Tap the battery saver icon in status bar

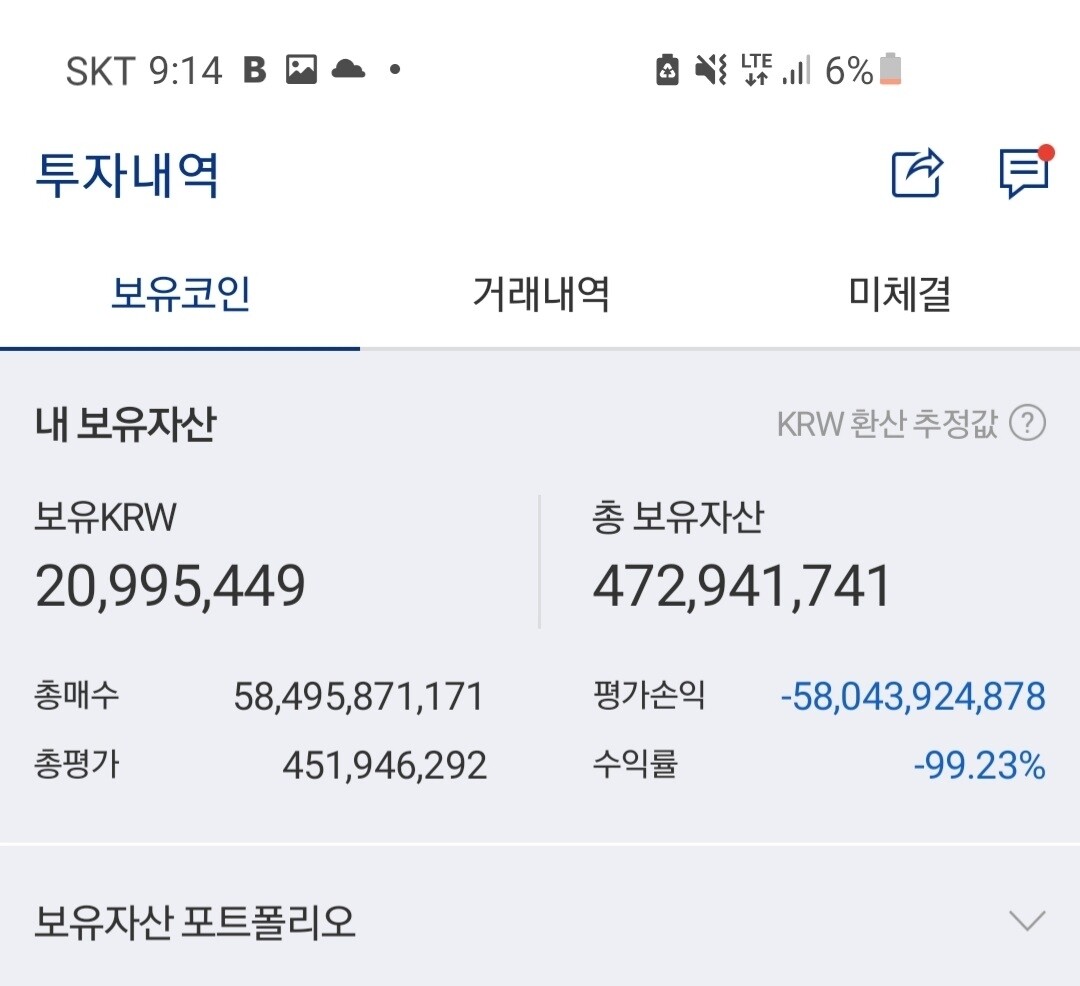point(667,69)
